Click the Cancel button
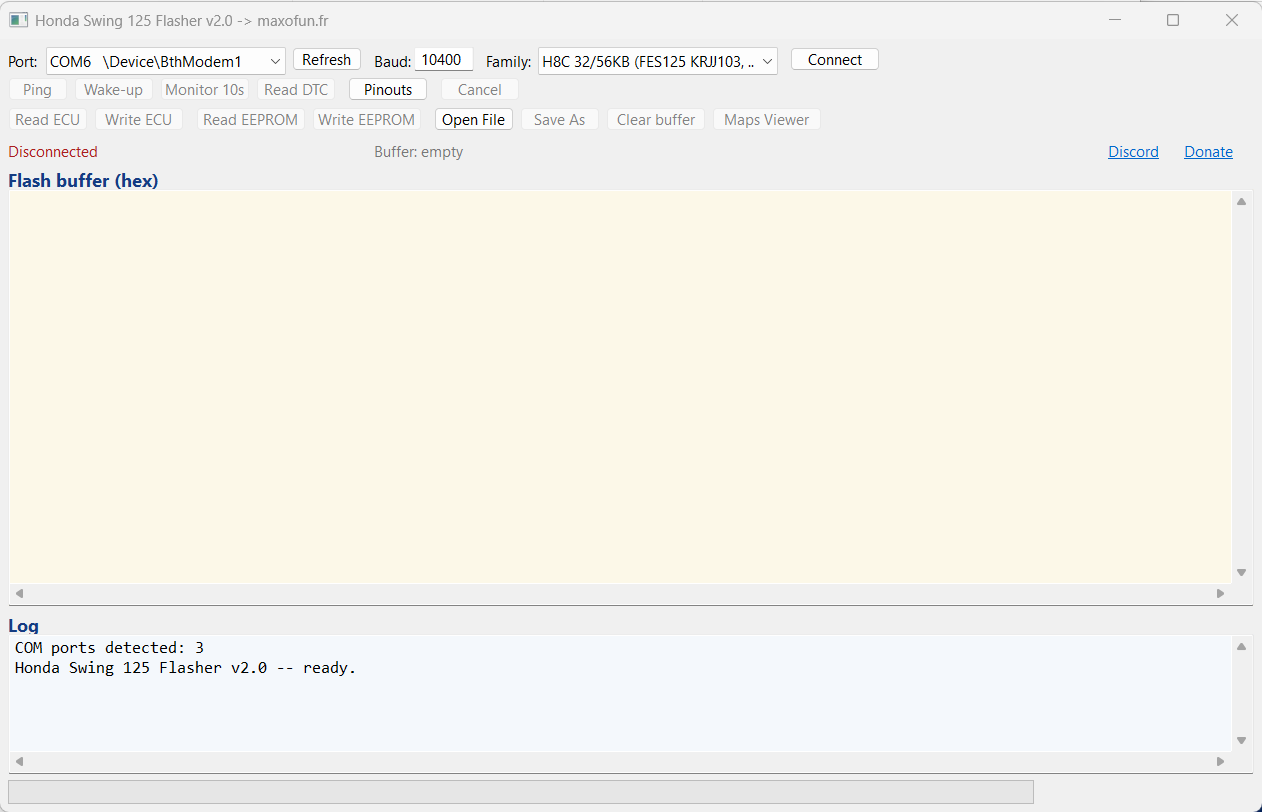Screen dimensions: 1262x812 [480, 90]
